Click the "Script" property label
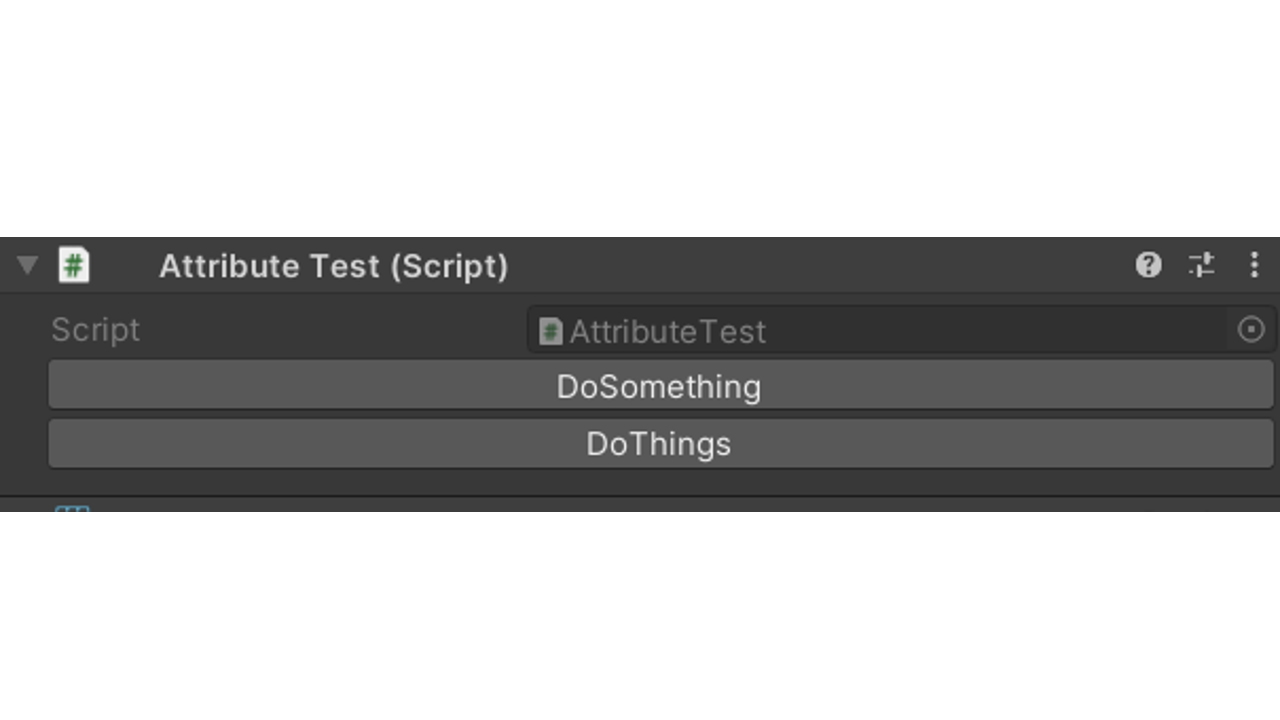This screenshot has width=1280, height=720. 96,330
